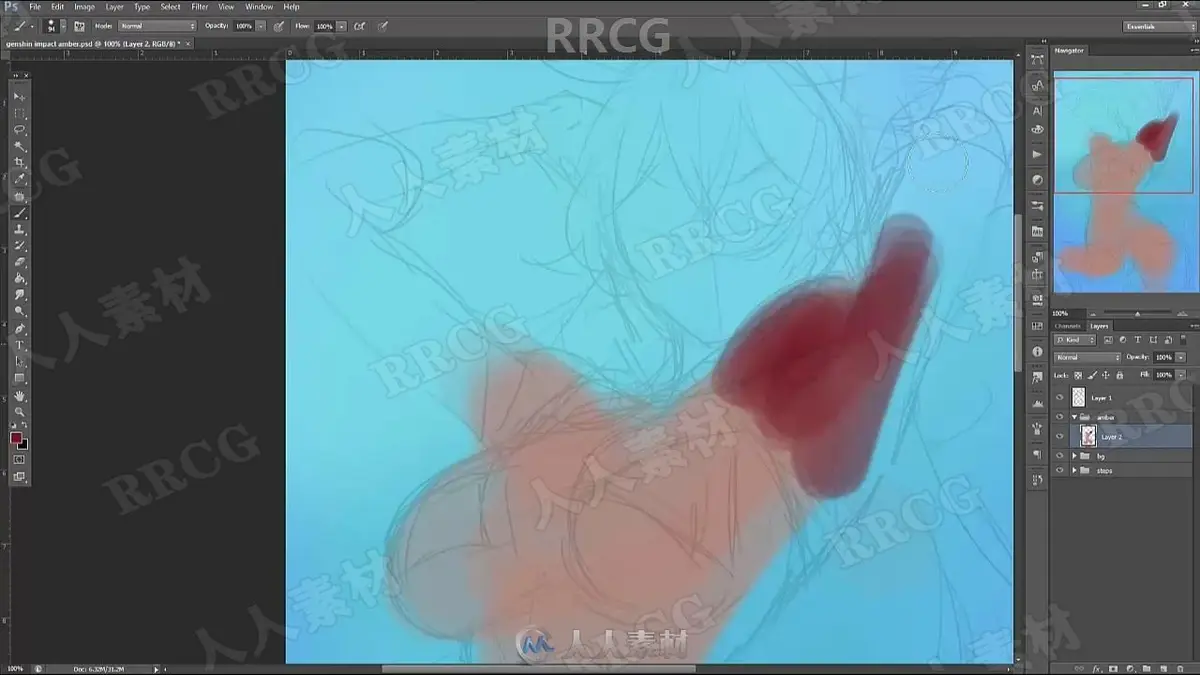
Task: Select the Pen tool
Action: (x=20, y=329)
